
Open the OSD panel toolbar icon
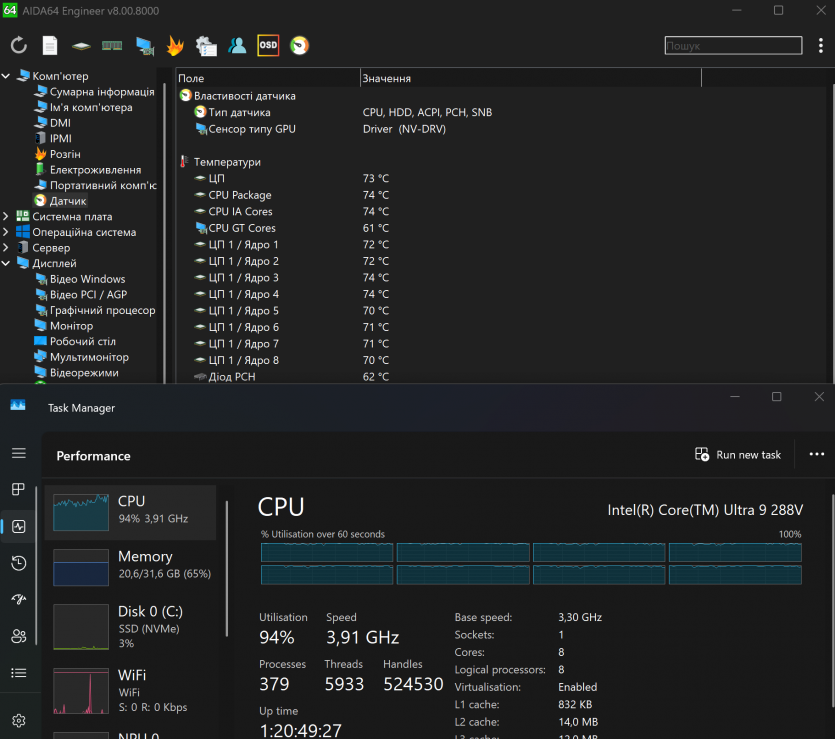point(268,45)
